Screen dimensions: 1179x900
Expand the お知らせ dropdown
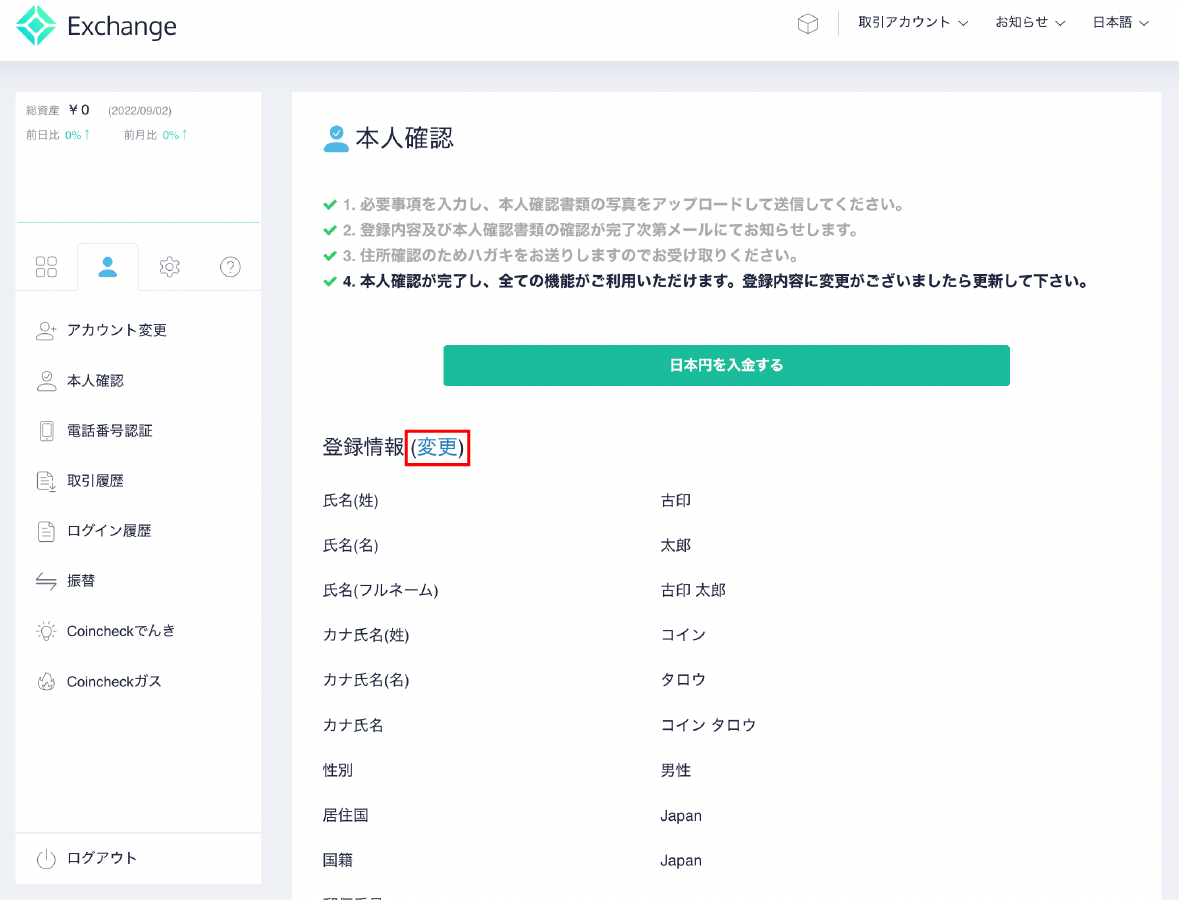(x=1029, y=23)
